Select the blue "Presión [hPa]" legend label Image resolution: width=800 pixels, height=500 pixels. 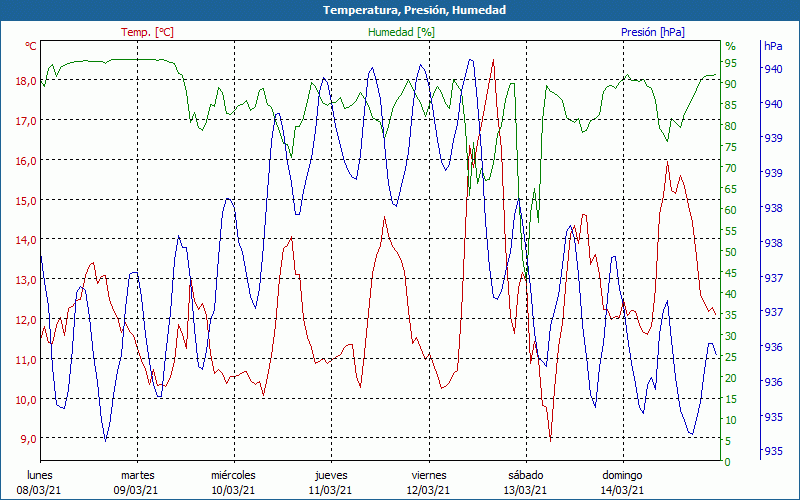653,32
